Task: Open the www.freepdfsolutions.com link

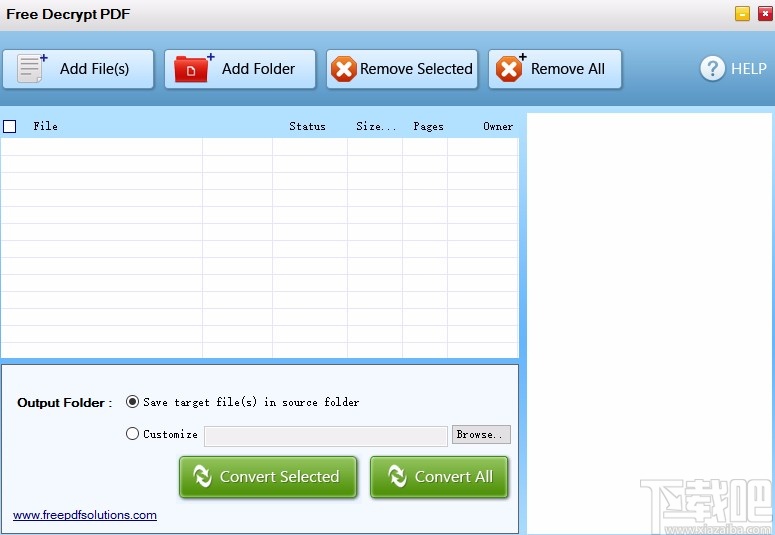Action: [85, 515]
